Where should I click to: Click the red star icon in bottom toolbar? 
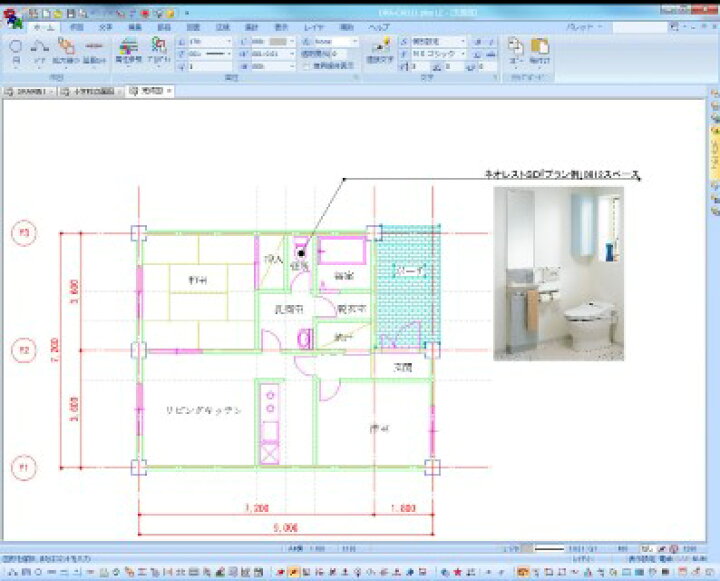tap(457, 572)
